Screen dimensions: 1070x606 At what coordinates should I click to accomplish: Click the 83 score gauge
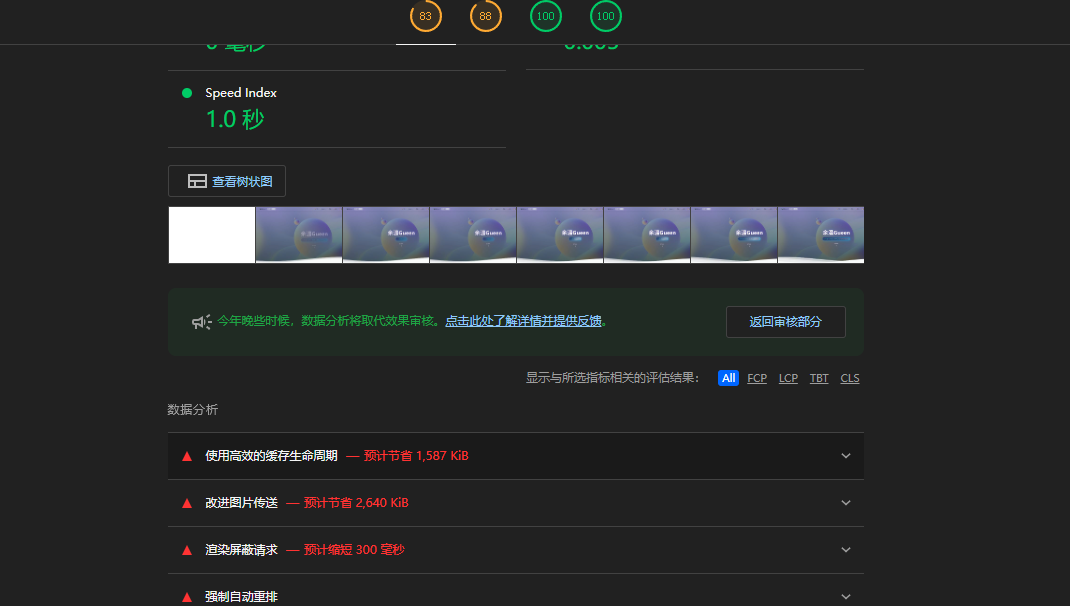coord(426,16)
